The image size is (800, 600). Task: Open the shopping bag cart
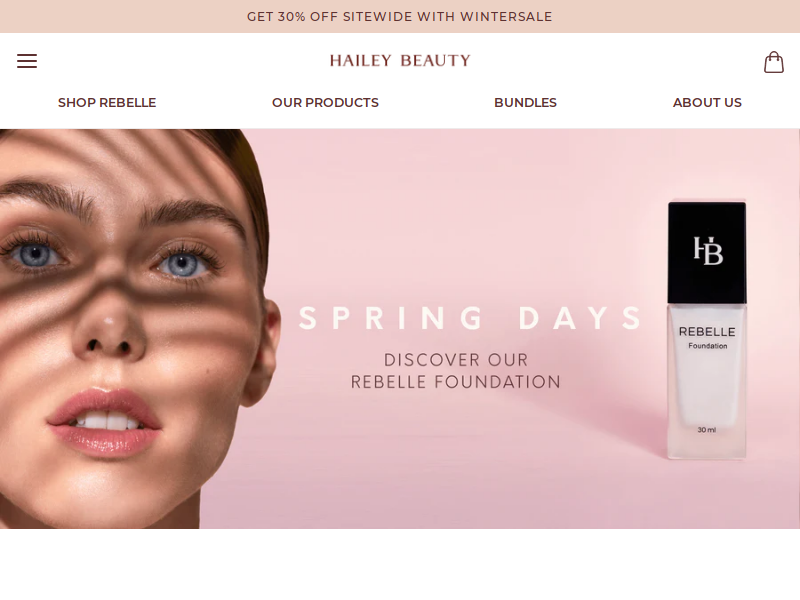click(x=773, y=62)
